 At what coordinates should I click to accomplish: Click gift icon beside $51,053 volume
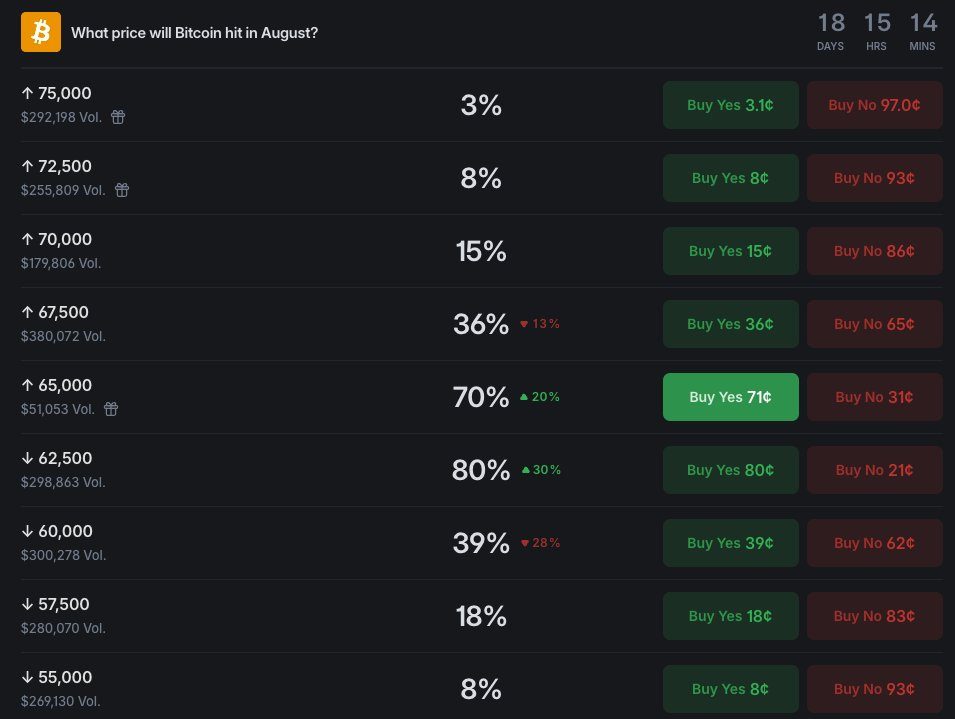(x=111, y=409)
